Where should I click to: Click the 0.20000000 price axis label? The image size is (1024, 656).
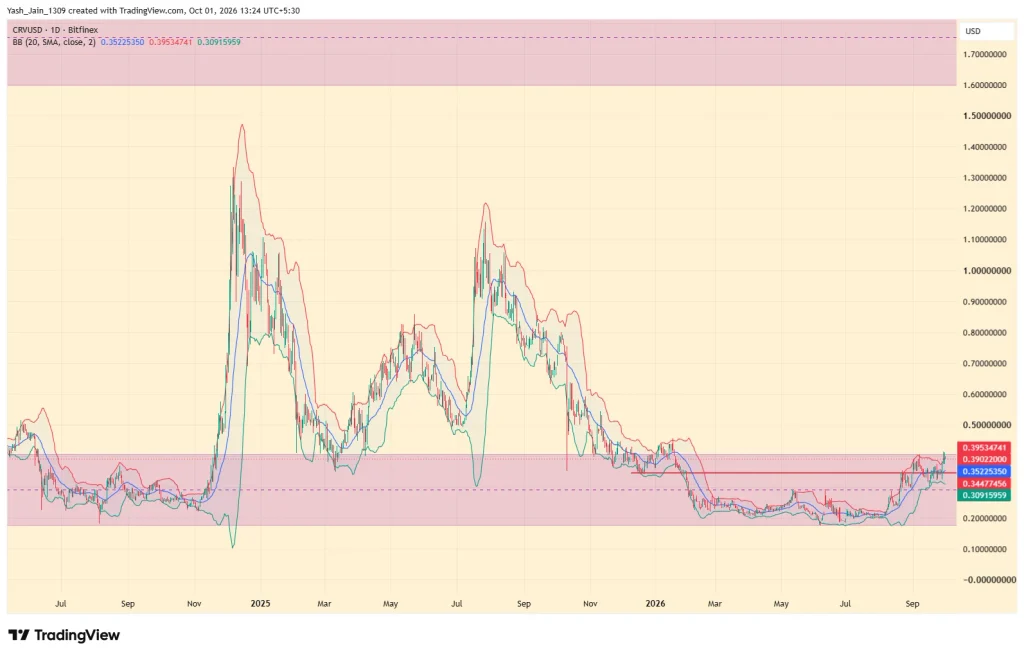click(x=985, y=518)
